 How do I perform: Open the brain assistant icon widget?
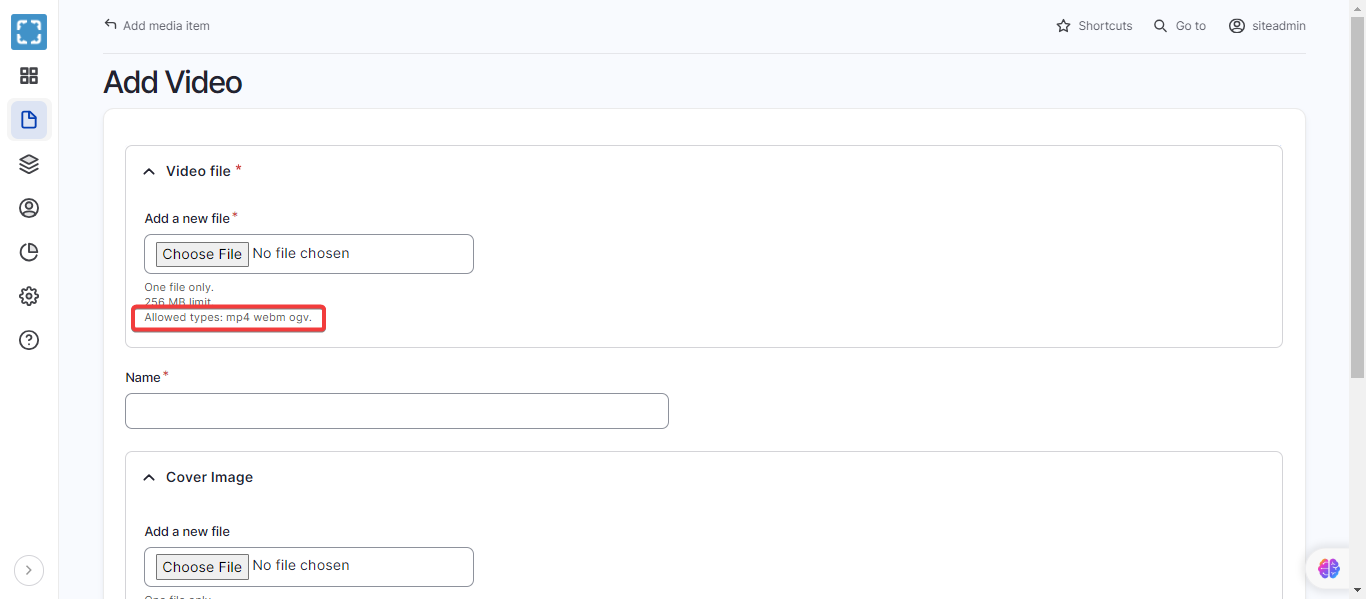pos(1328,568)
